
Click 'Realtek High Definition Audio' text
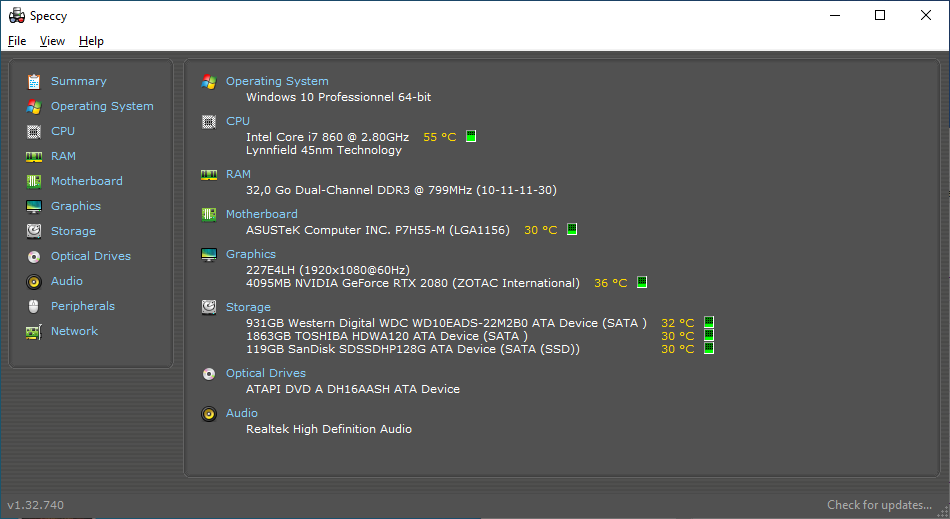pos(329,429)
